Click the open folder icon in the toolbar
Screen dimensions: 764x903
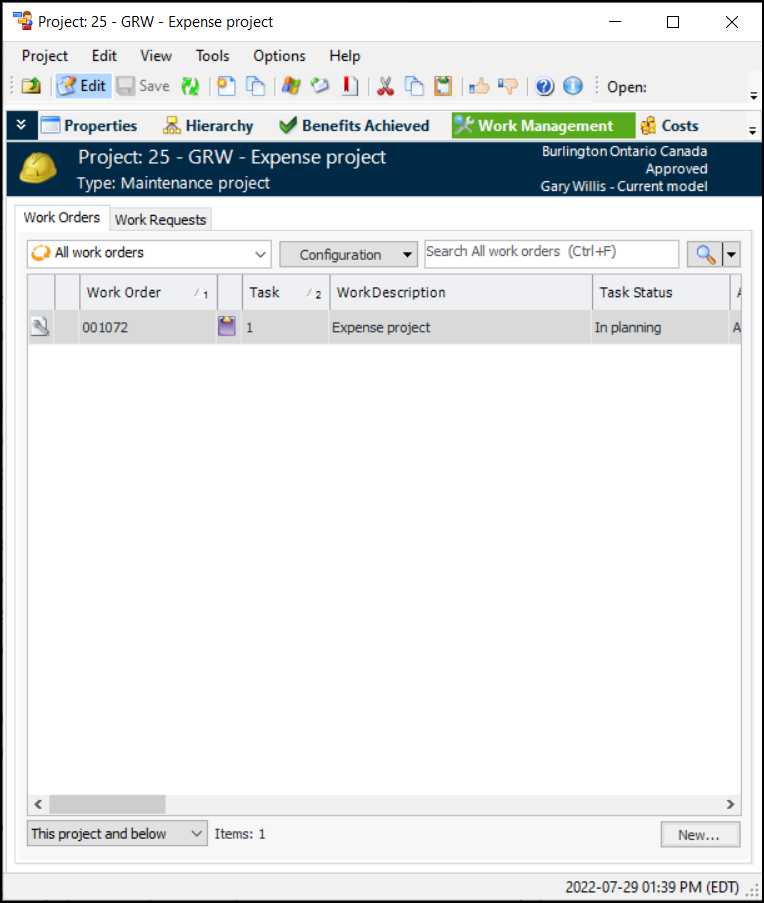[31, 86]
